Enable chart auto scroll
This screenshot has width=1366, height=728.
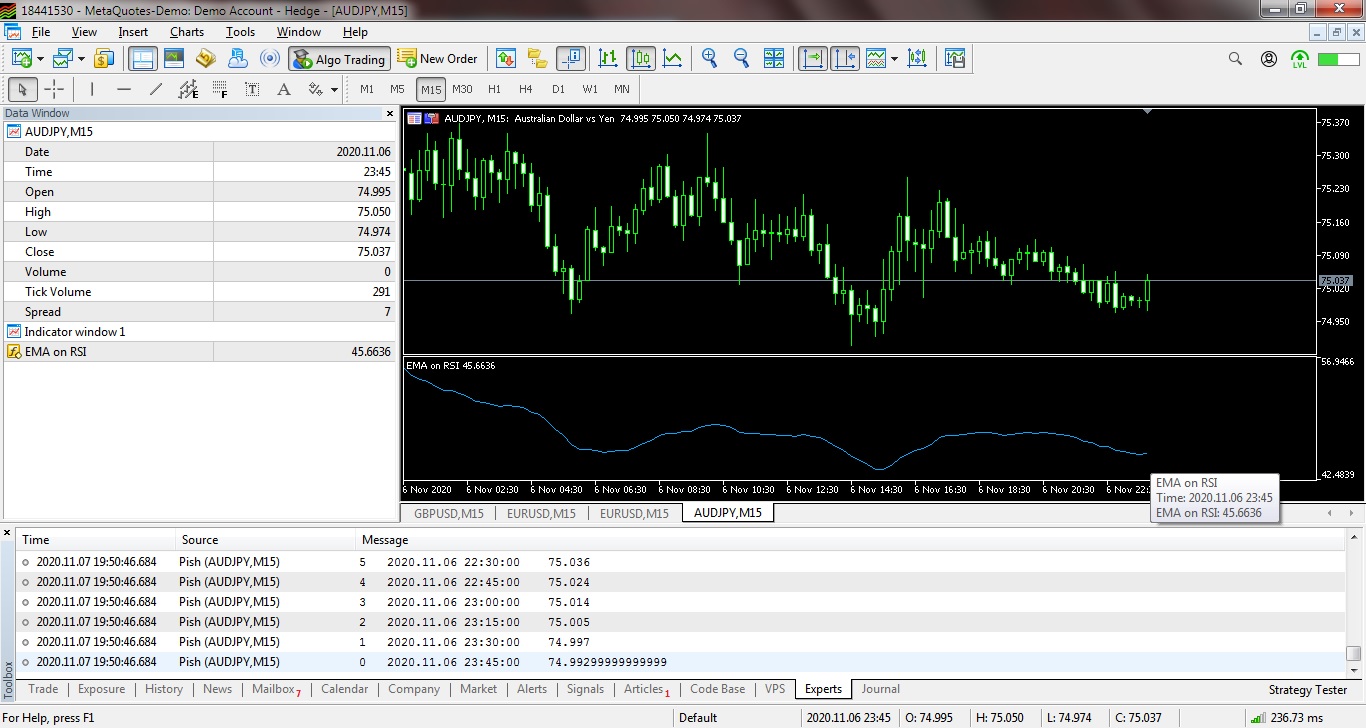coord(813,58)
